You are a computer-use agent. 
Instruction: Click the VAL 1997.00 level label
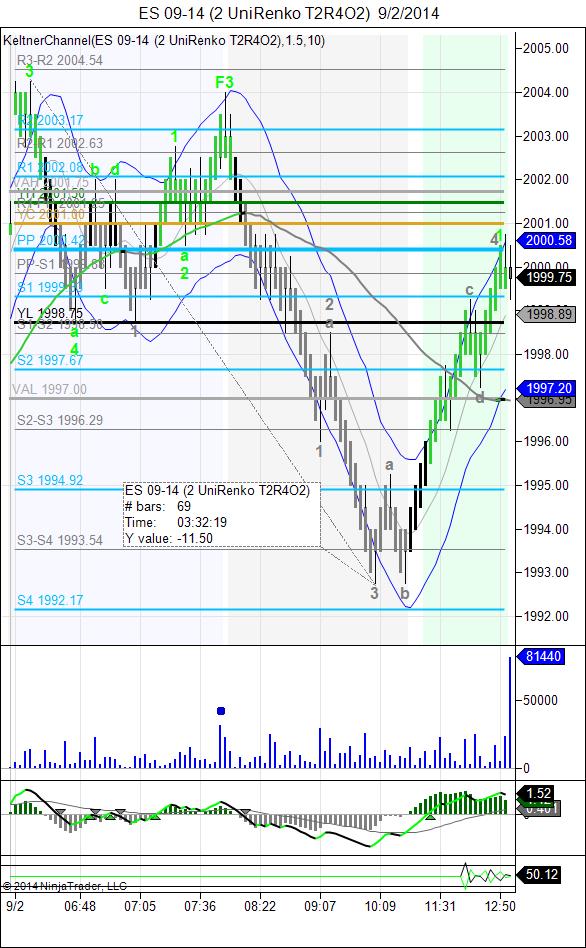point(49,390)
